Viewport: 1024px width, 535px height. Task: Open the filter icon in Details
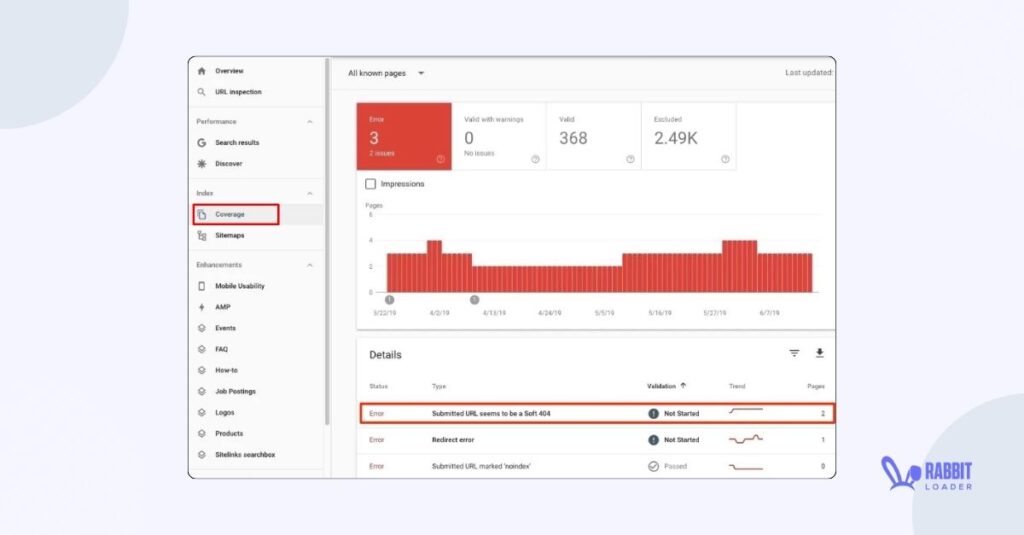pyautogui.click(x=794, y=353)
